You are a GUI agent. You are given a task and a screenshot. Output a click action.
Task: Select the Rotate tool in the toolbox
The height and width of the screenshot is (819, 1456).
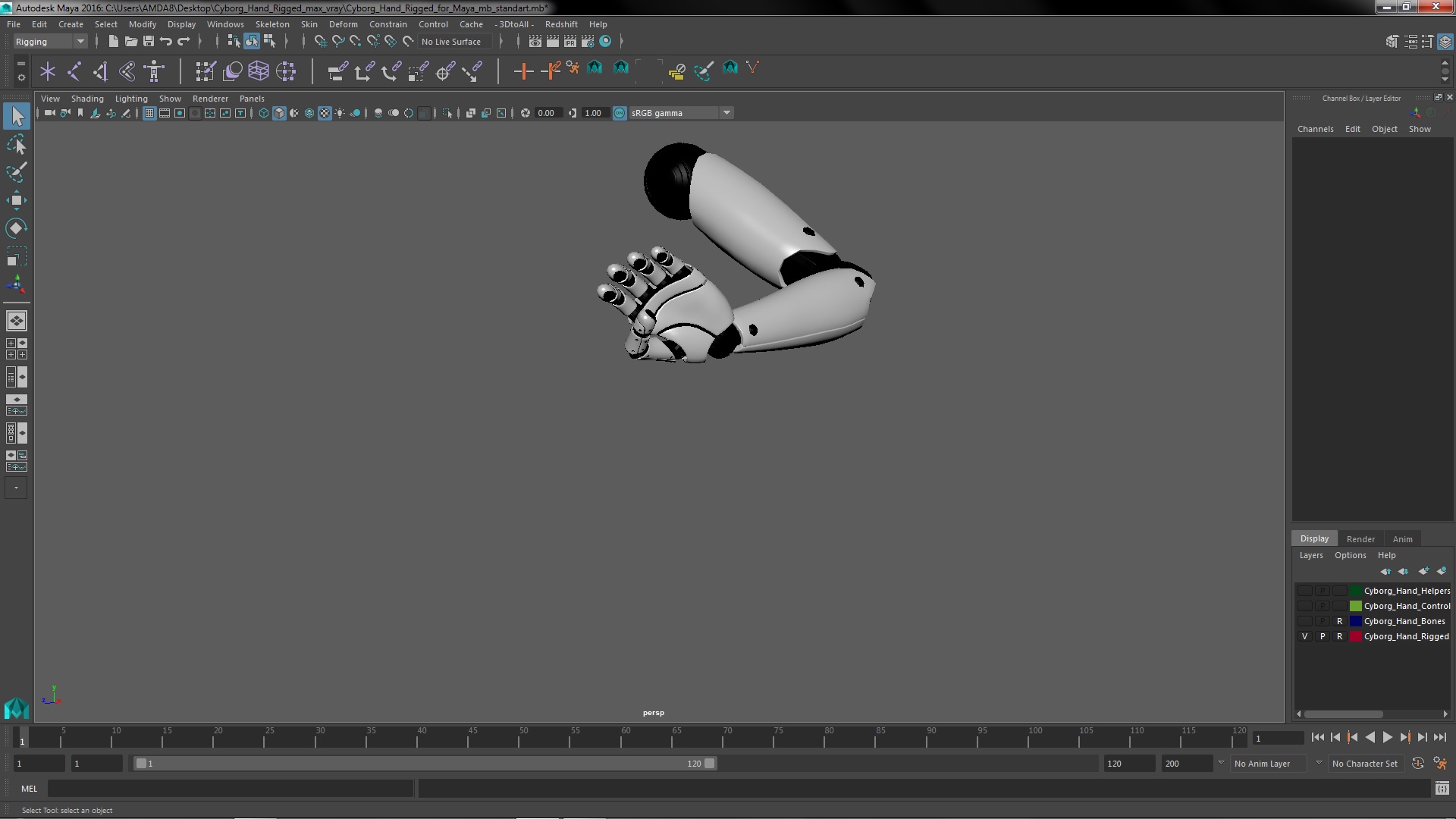16,228
